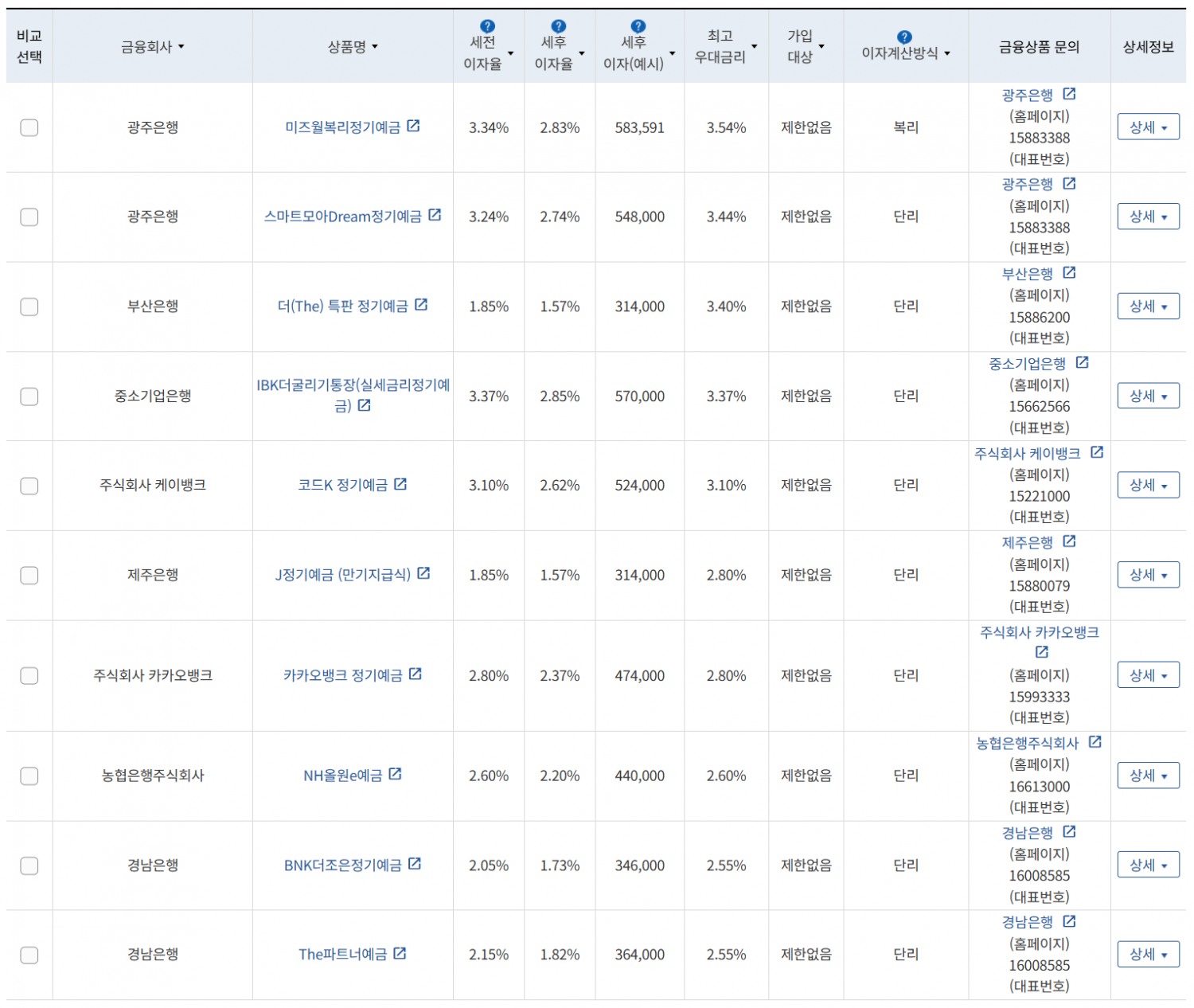This screenshot has height=1008, width=1194.
Task: Open external link icon beside The파트너예금
Action: [x=400, y=953]
